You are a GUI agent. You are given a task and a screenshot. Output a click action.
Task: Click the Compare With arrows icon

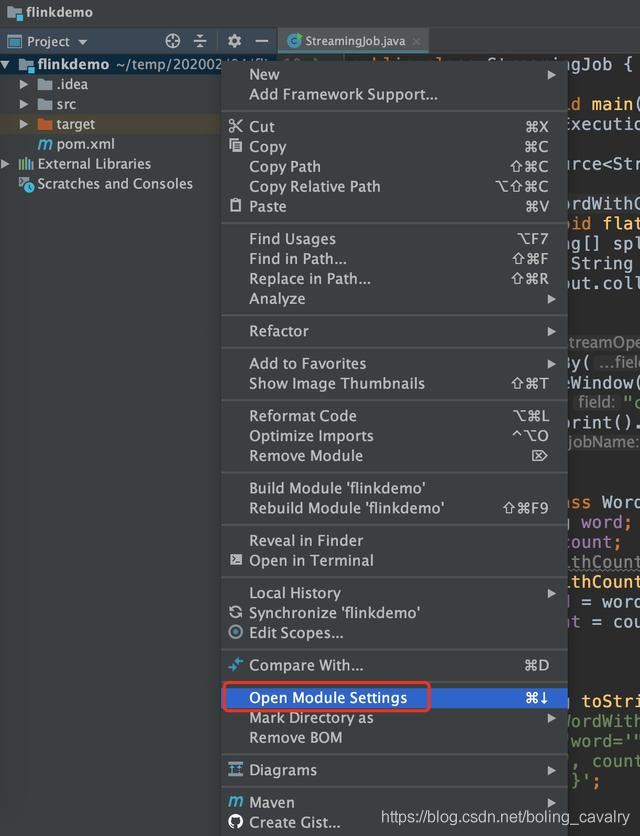(236, 665)
